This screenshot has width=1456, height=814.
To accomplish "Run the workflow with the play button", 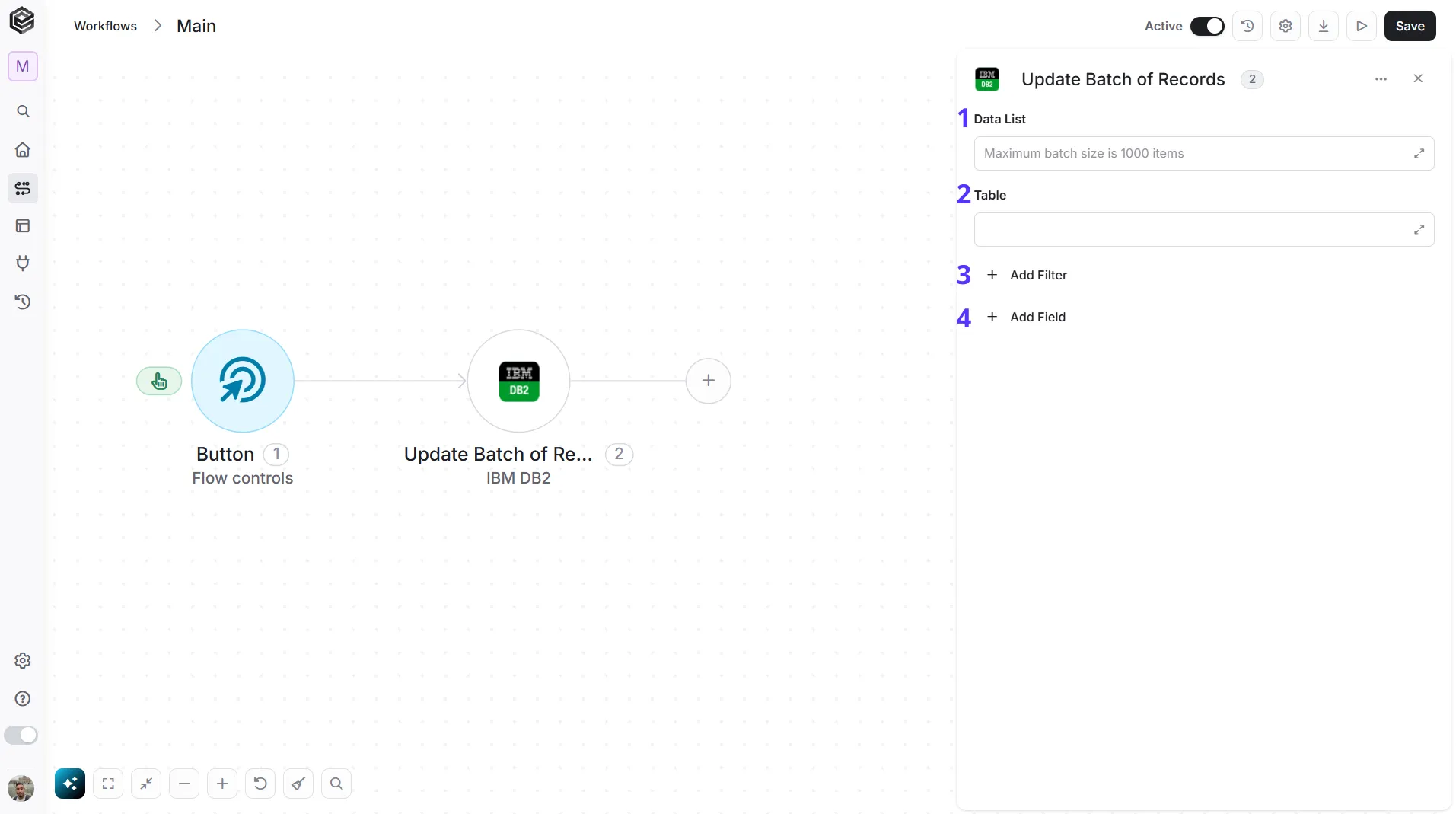I will point(1362,26).
